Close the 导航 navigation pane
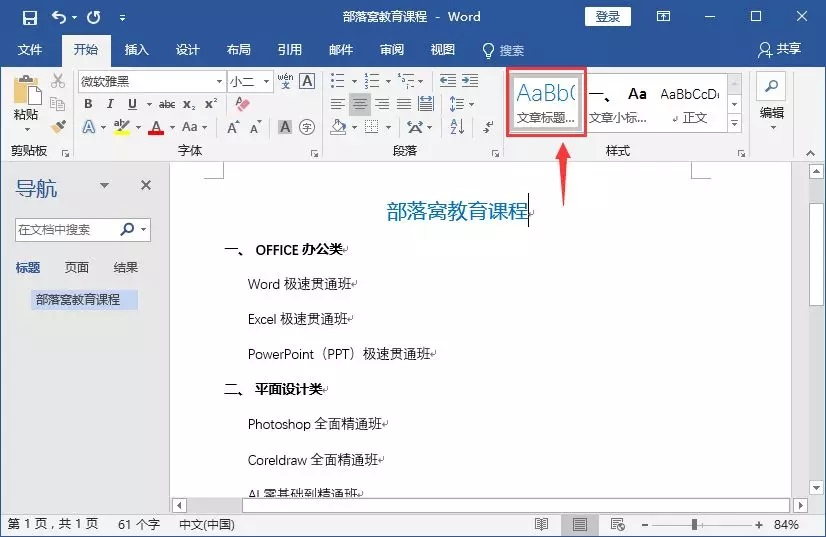826x537 pixels. pyautogui.click(x=146, y=185)
